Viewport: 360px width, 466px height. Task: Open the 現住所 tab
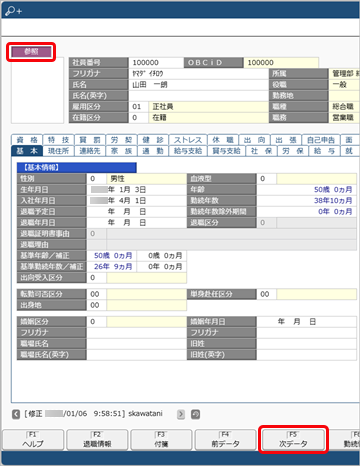pyautogui.click(x=58, y=151)
